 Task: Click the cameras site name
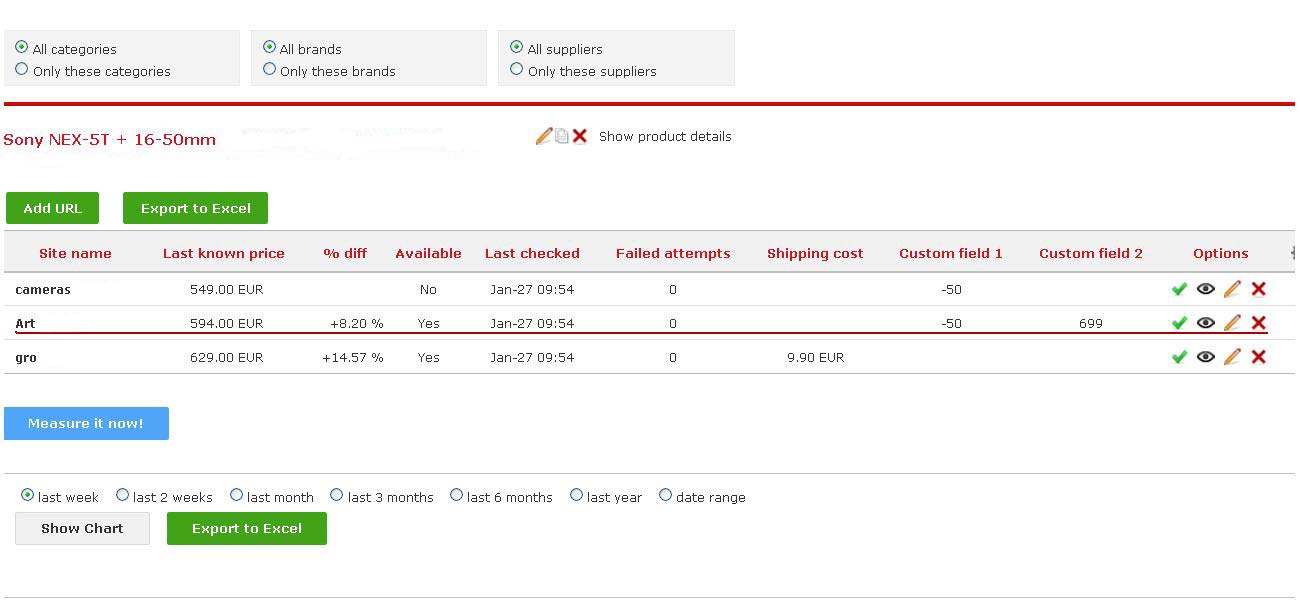pos(43,289)
